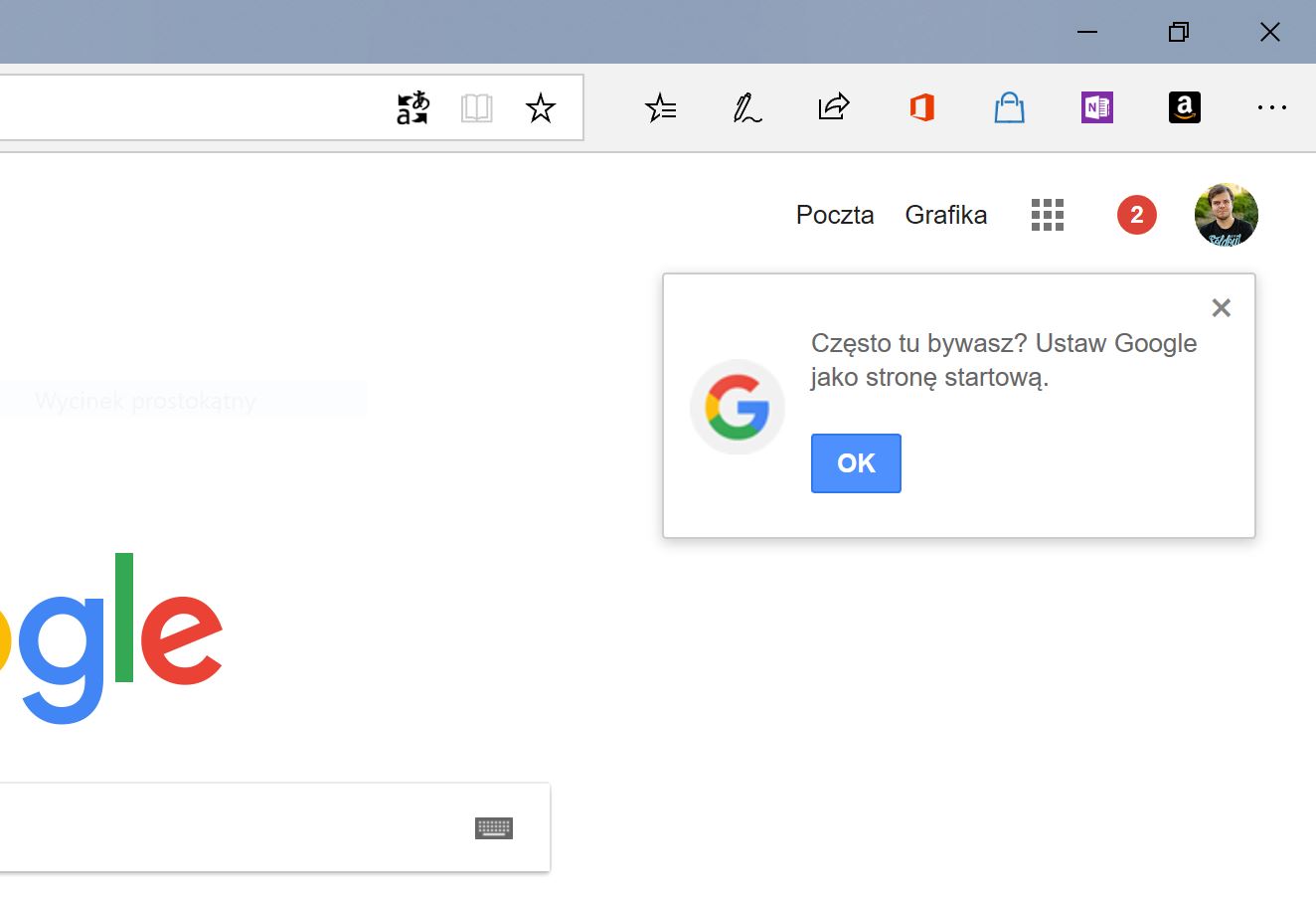Screen dimensions: 1316x898
Task: Open the Google account profile picture
Action: pyautogui.click(x=1227, y=215)
